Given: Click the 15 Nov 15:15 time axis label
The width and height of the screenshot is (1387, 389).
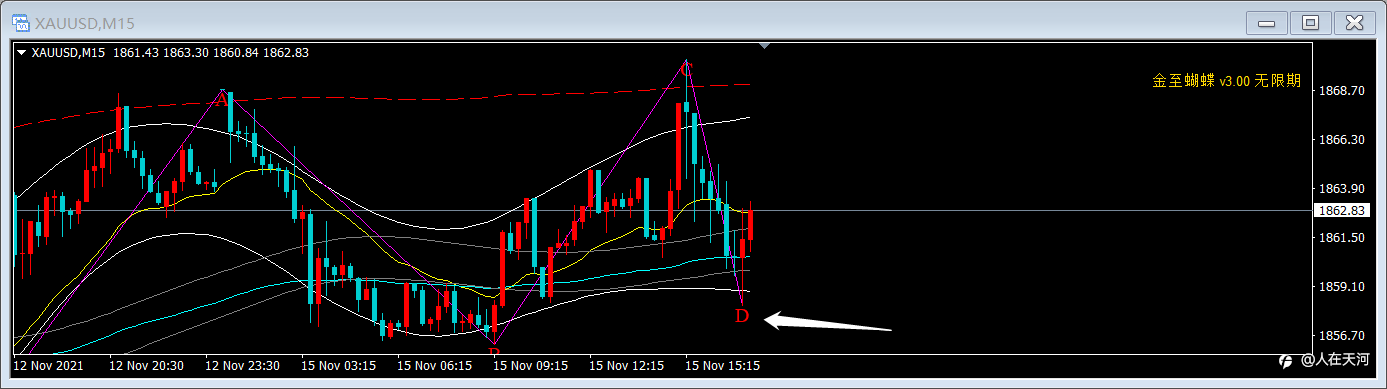Looking at the screenshot, I should tap(722, 366).
